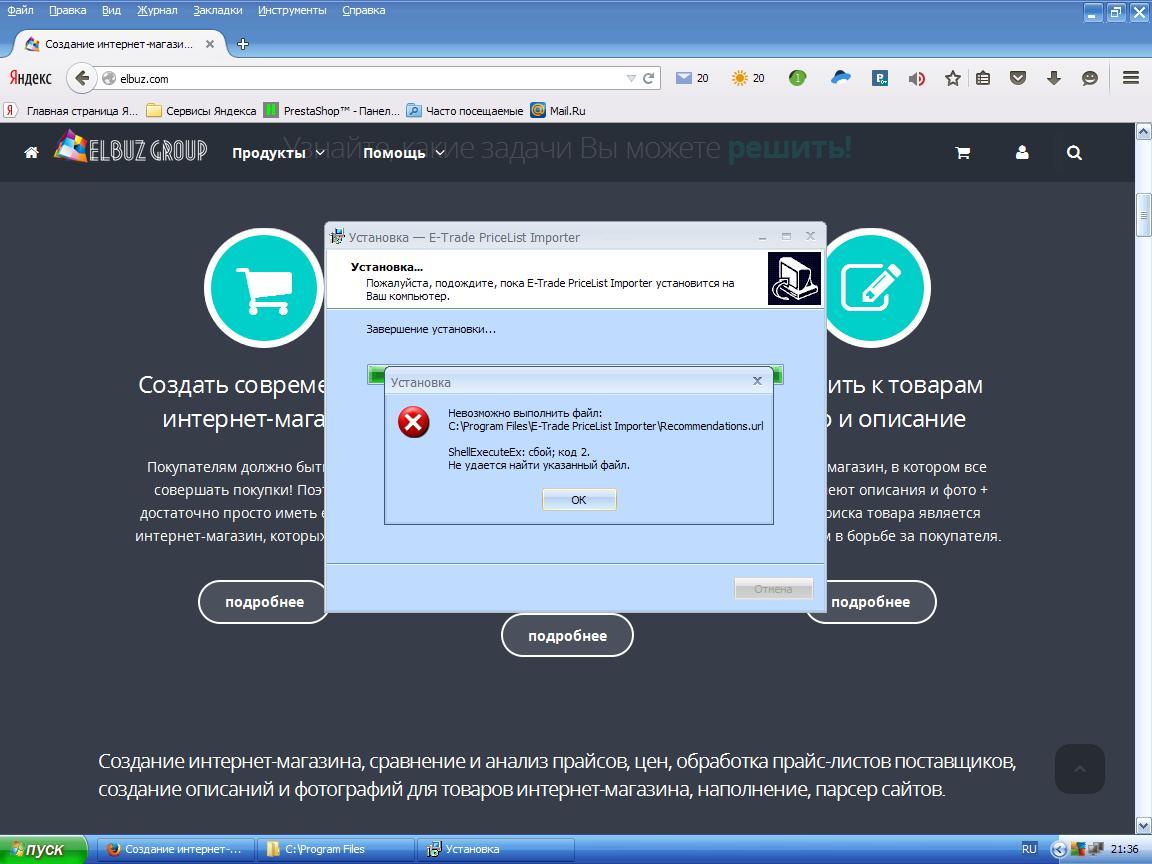Open the PrestaShop™ - Панел... bookmark
The image size is (1152, 864).
pyautogui.click(x=332, y=111)
